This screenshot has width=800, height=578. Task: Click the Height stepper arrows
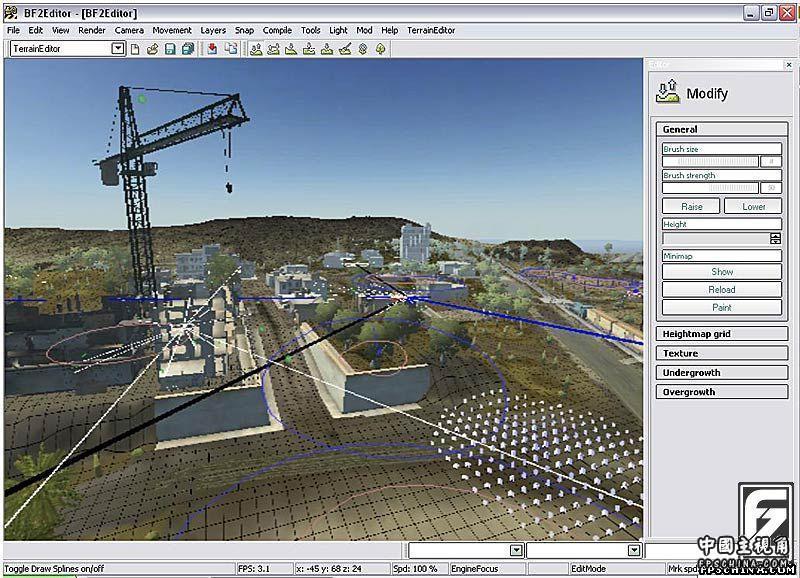point(776,238)
